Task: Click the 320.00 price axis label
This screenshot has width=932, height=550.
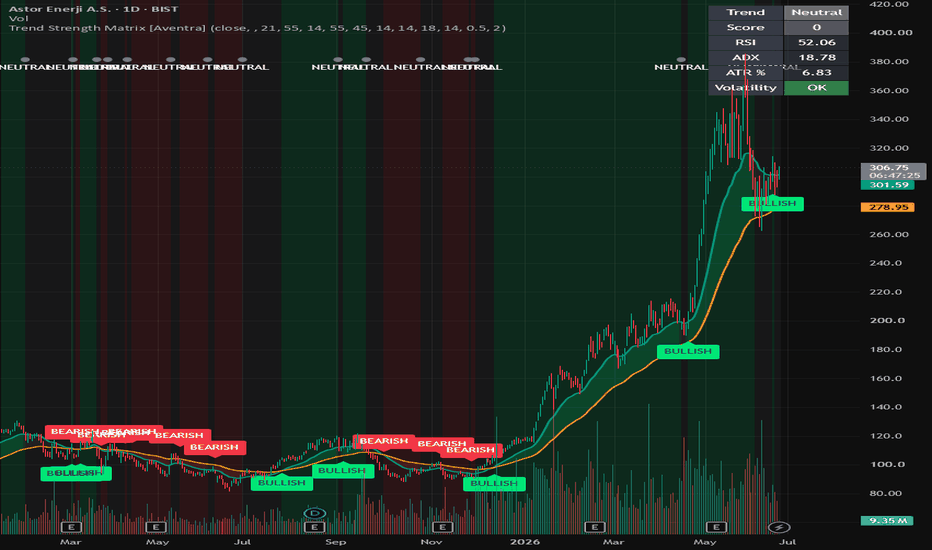Action: tap(888, 148)
